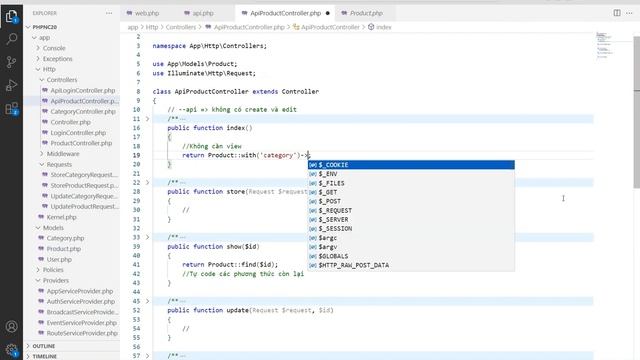This screenshot has width=640, height=360.
Task: Select $_ENV autocomplete suggestion
Action: pyautogui.click(x=411, y=174)
